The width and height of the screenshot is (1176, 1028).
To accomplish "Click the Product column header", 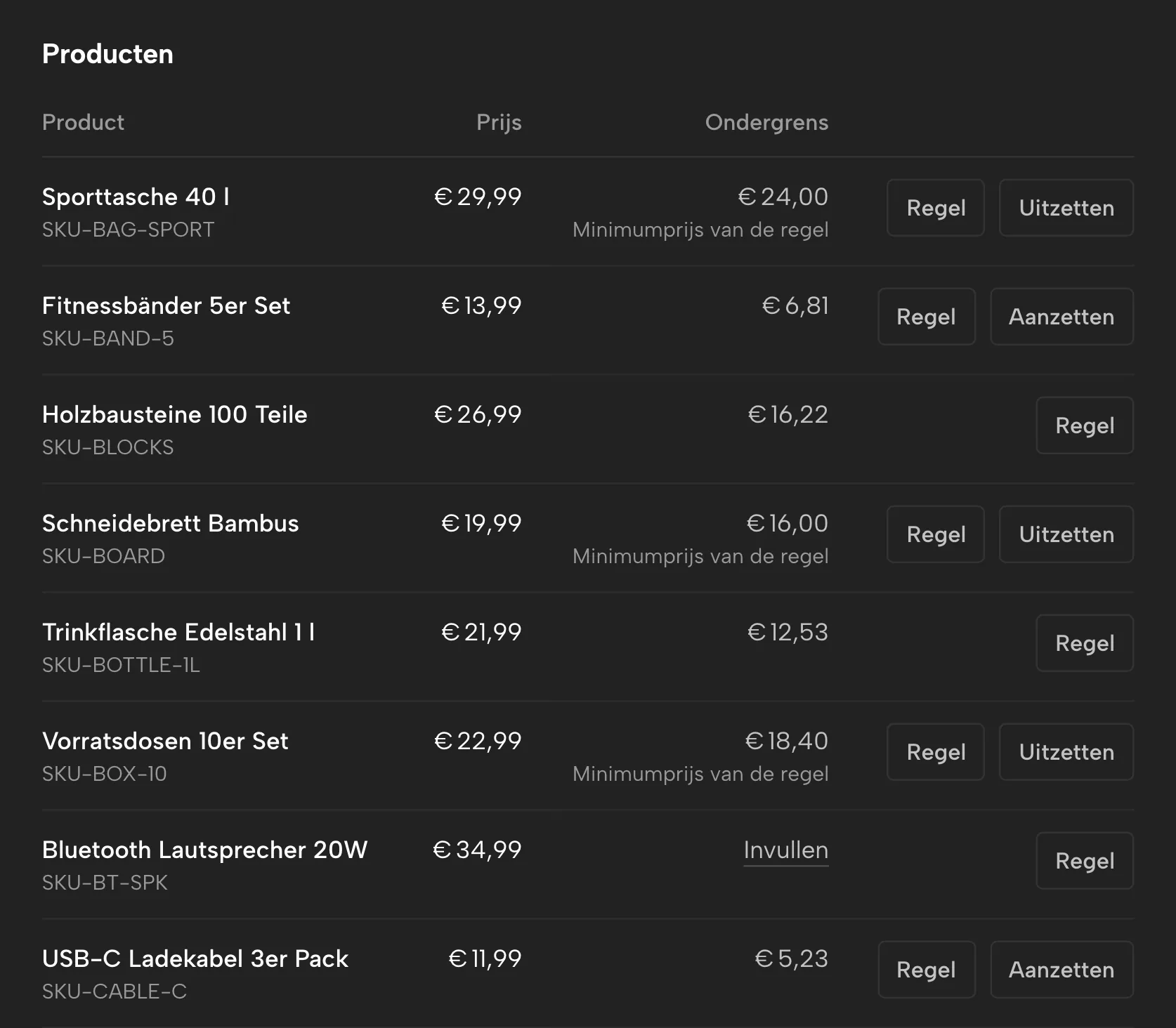I will coord(83,122).
